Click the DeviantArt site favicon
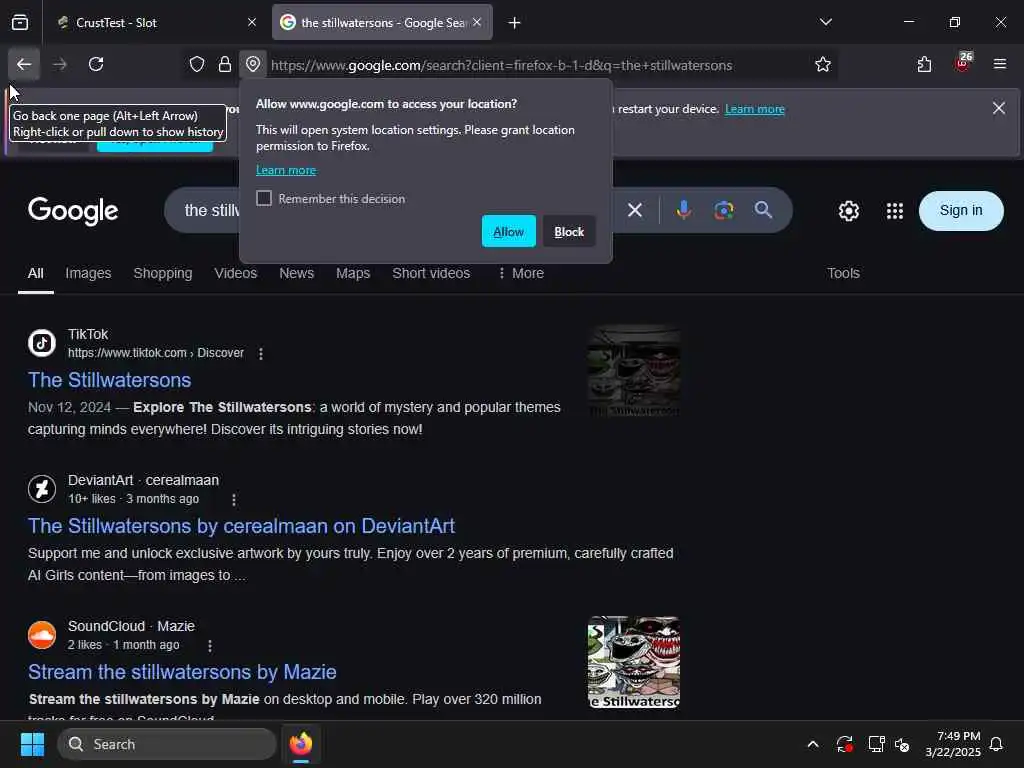The height and width of the screenshot is (768, 1024). [42, 488]
